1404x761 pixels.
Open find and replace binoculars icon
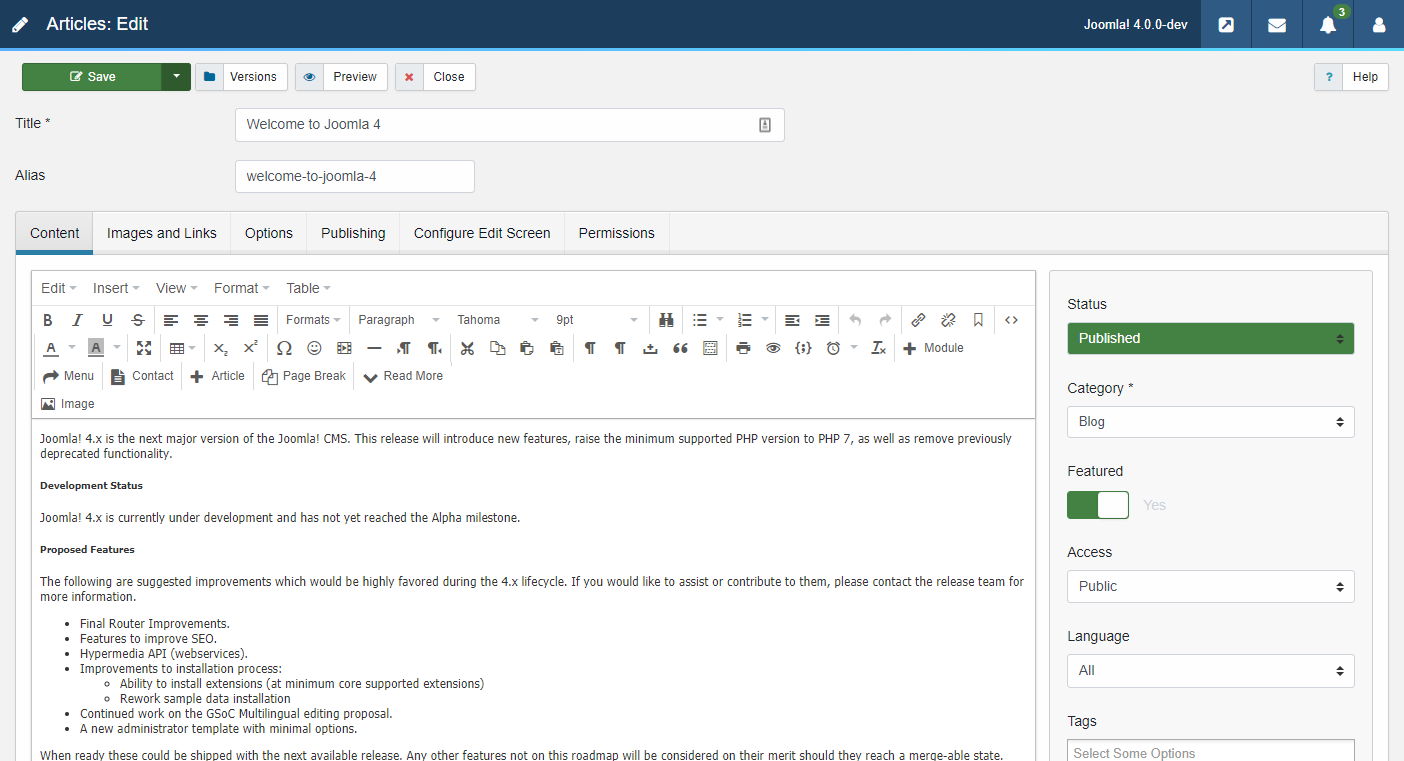tap(666, 320)
